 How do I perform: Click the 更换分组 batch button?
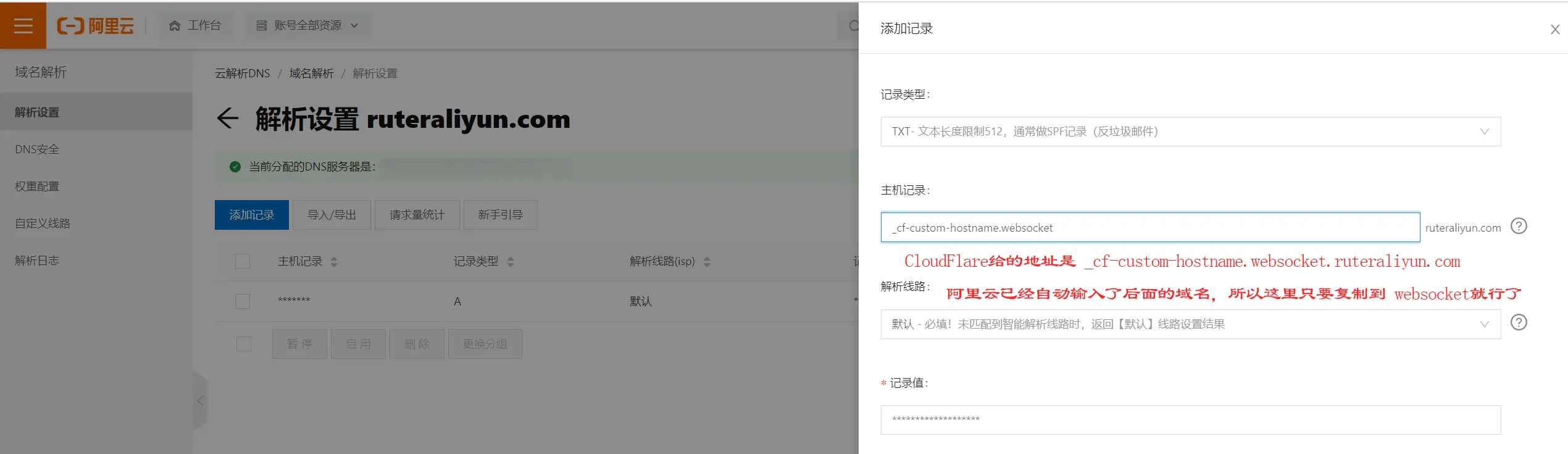tap(485, 344)
